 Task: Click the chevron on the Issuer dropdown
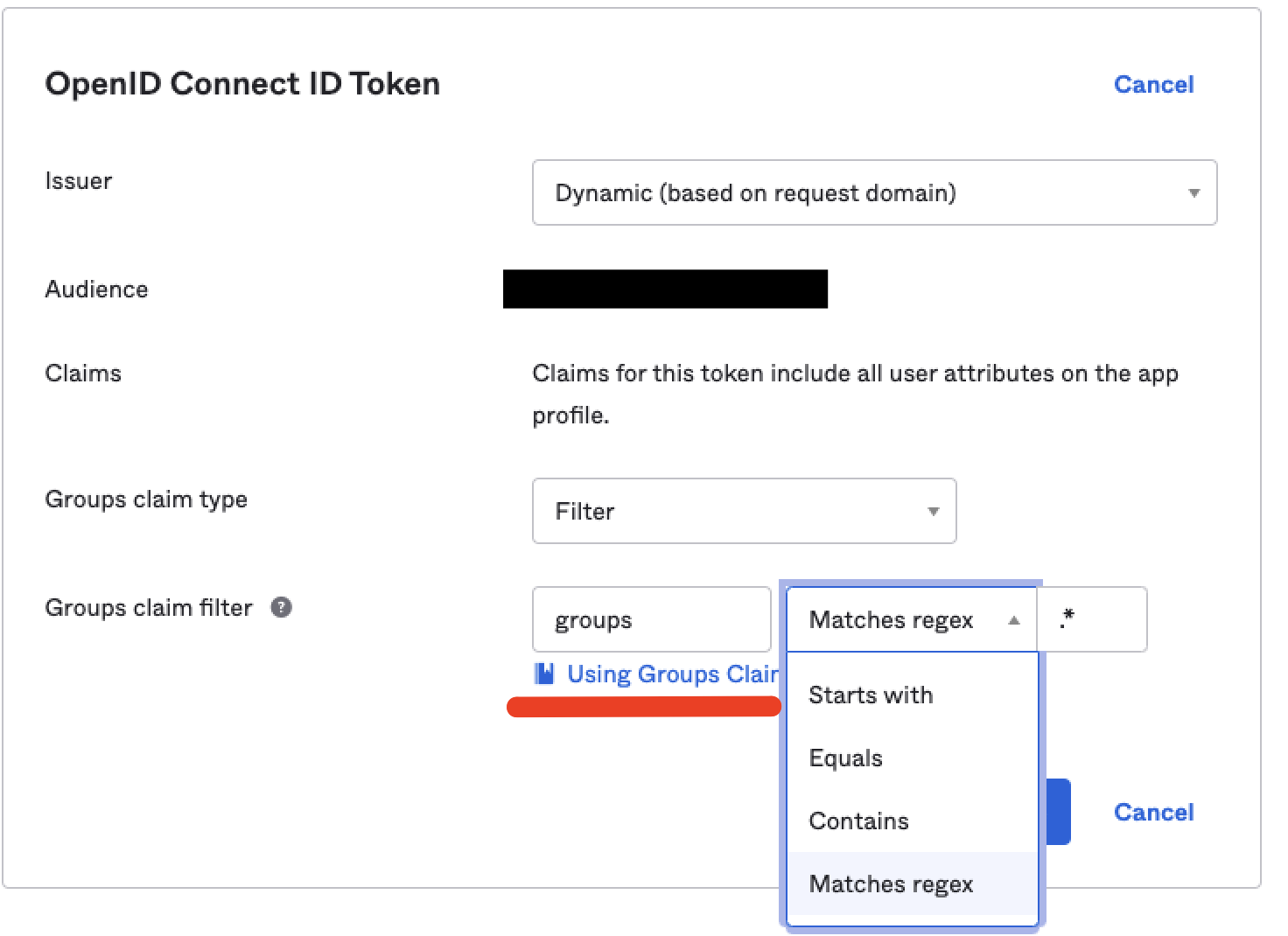pyautogui.click(x=1193, y=193)
